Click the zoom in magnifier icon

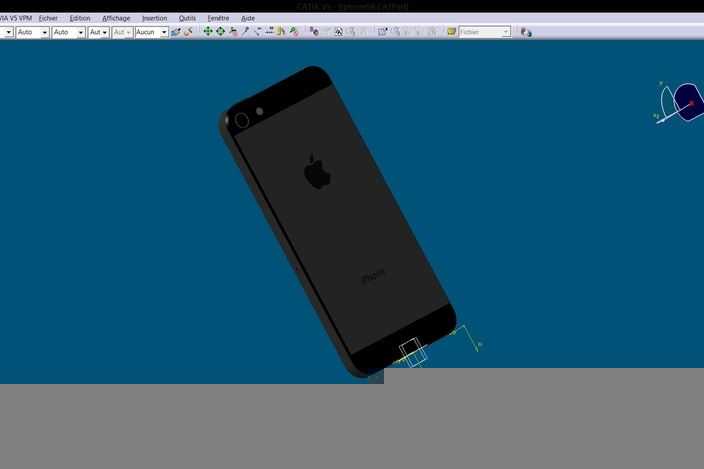[x=245, y=31]
